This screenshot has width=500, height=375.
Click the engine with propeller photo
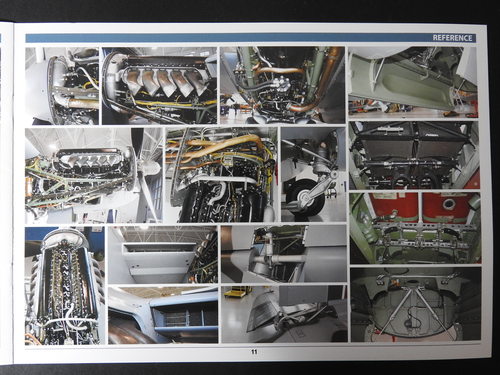(94, 176)
